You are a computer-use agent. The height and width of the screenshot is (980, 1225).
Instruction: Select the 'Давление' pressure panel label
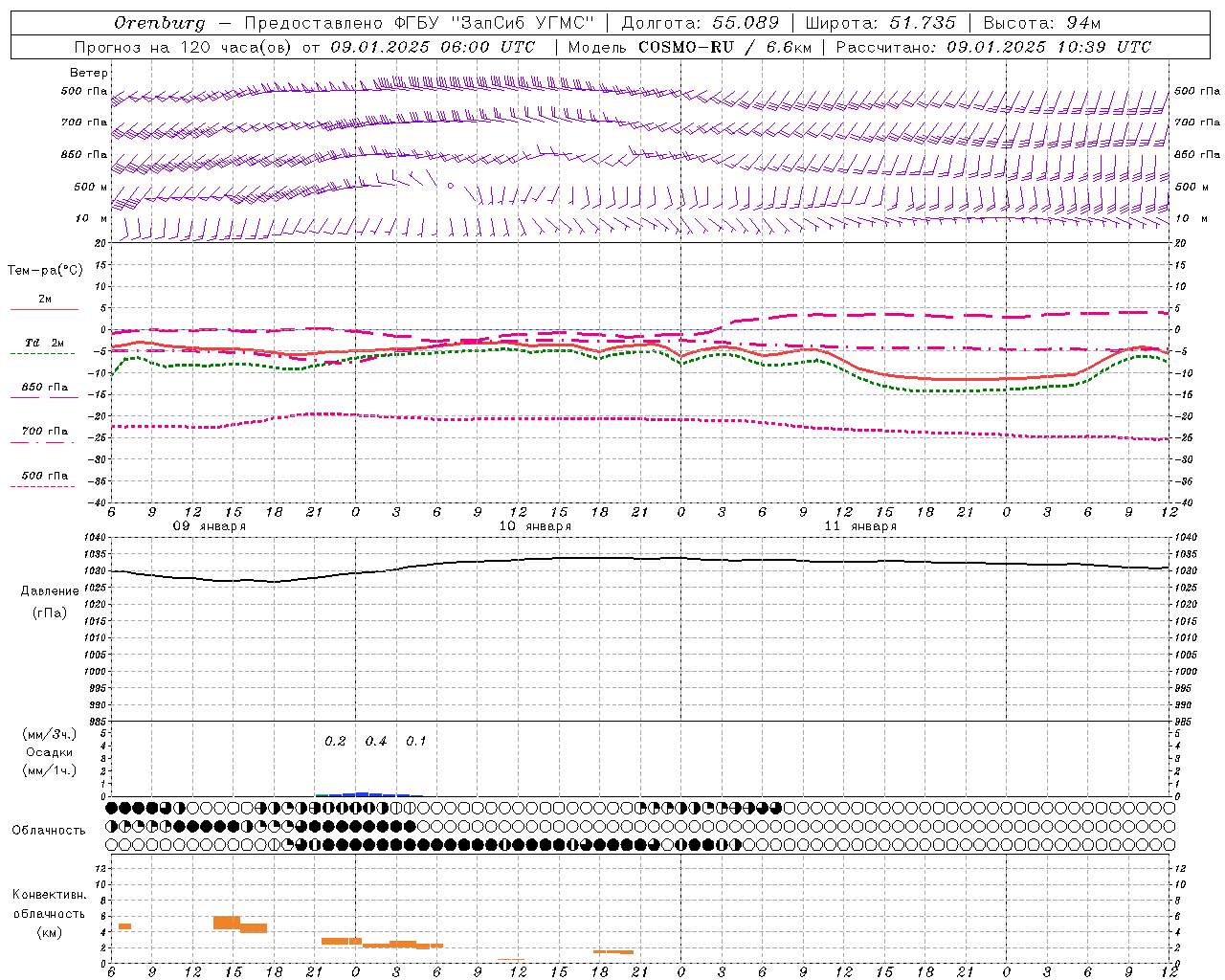(x=50, y=590)
